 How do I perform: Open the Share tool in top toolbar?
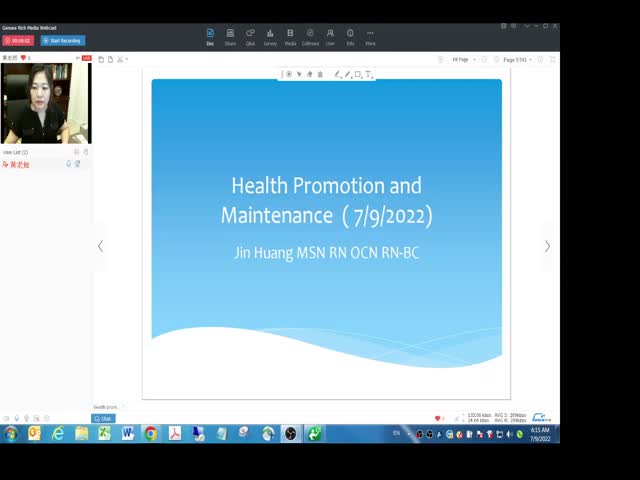[230, 37]
